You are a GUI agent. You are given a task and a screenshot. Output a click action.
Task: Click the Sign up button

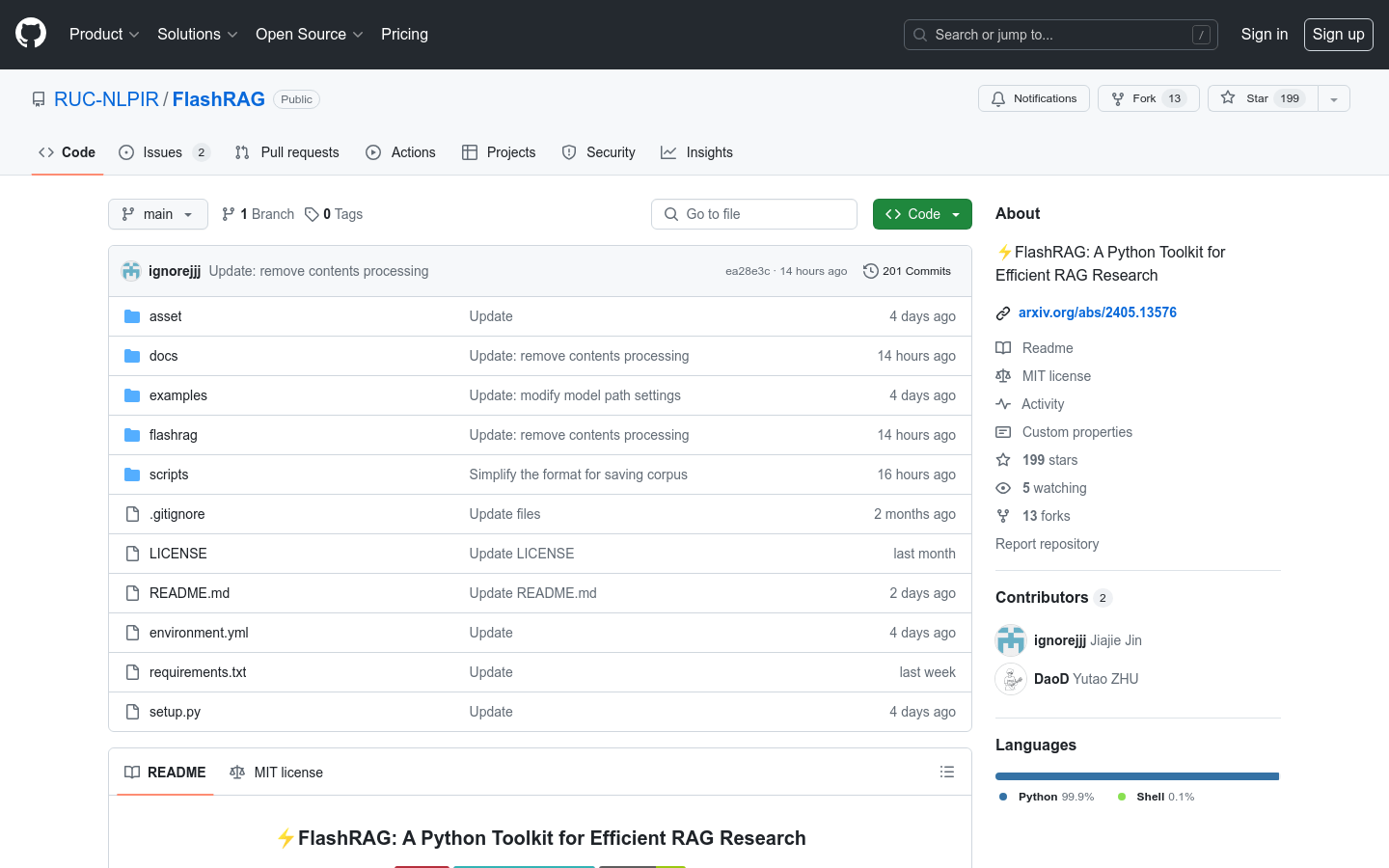(1339, 34)
